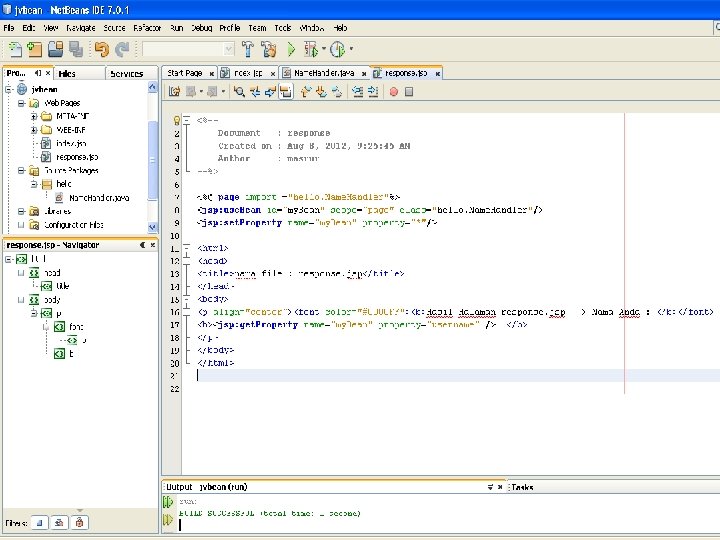Run the project with green play icon
Screen dimensions: 720x540
[x=291, y=49]
